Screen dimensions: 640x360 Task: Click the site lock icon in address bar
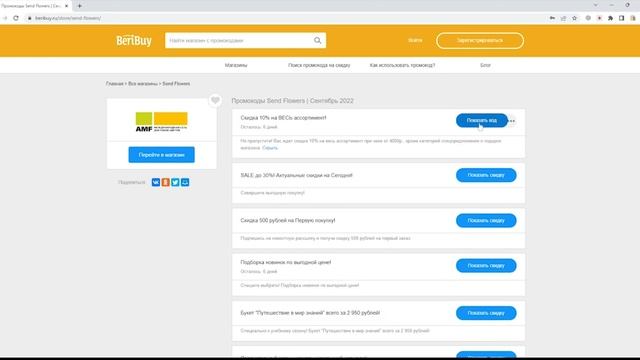click(29, 18)
